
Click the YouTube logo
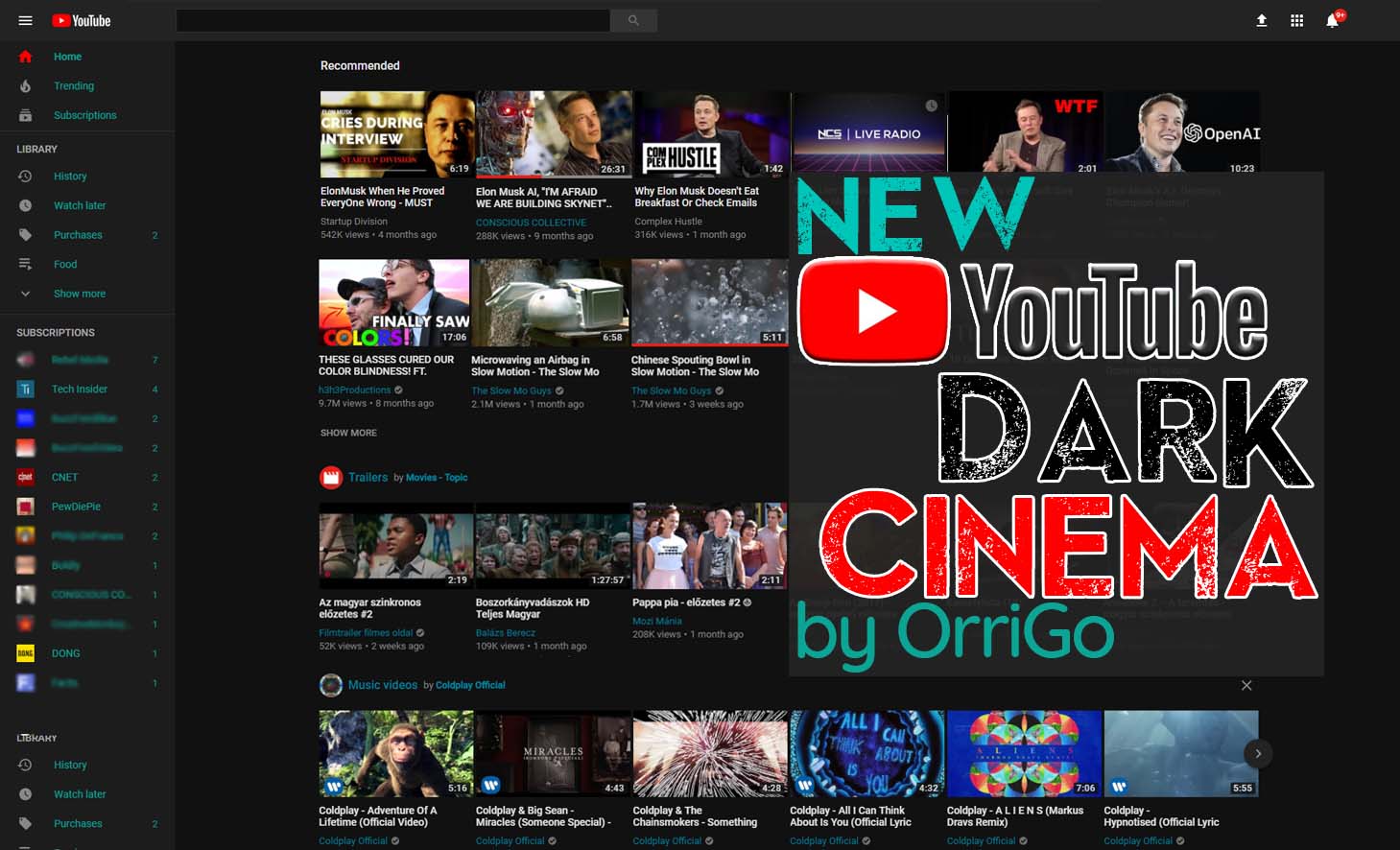pos(82,20)
